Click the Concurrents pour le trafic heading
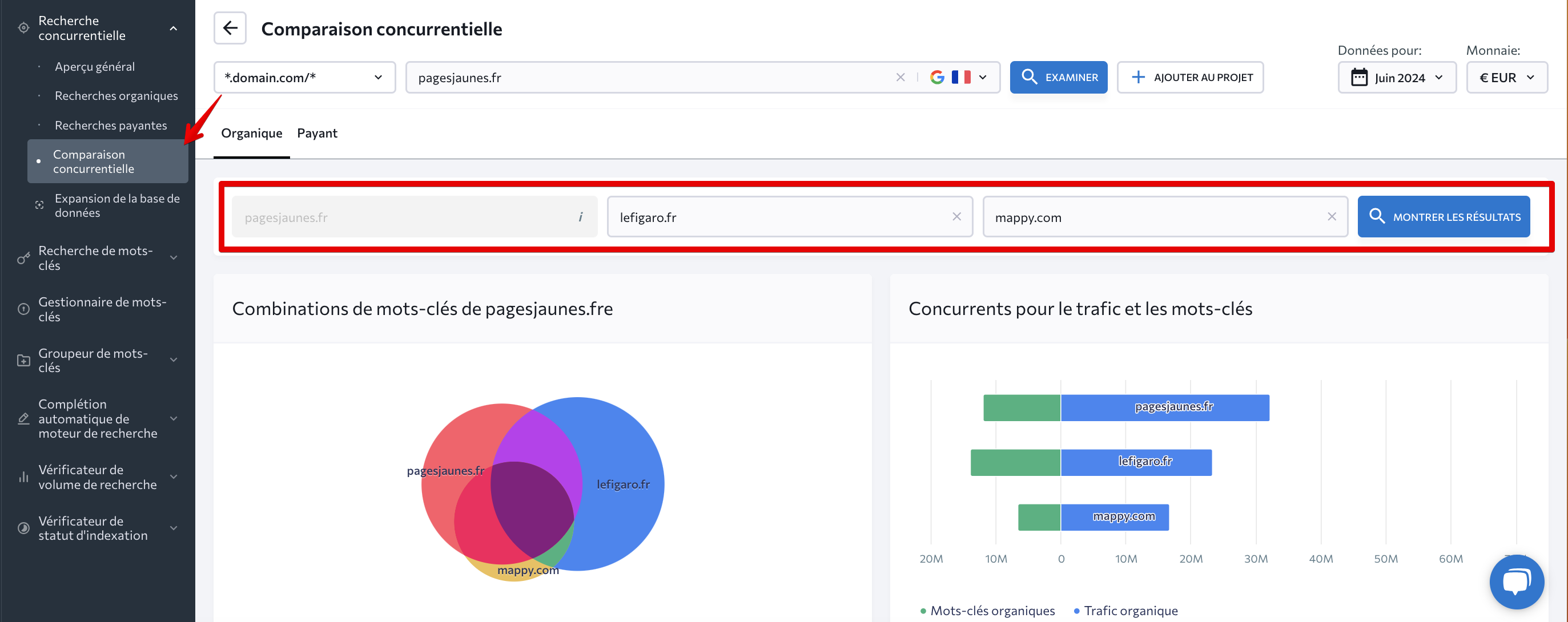Viewport: 1568px width, 622px height. (1080, 308)
